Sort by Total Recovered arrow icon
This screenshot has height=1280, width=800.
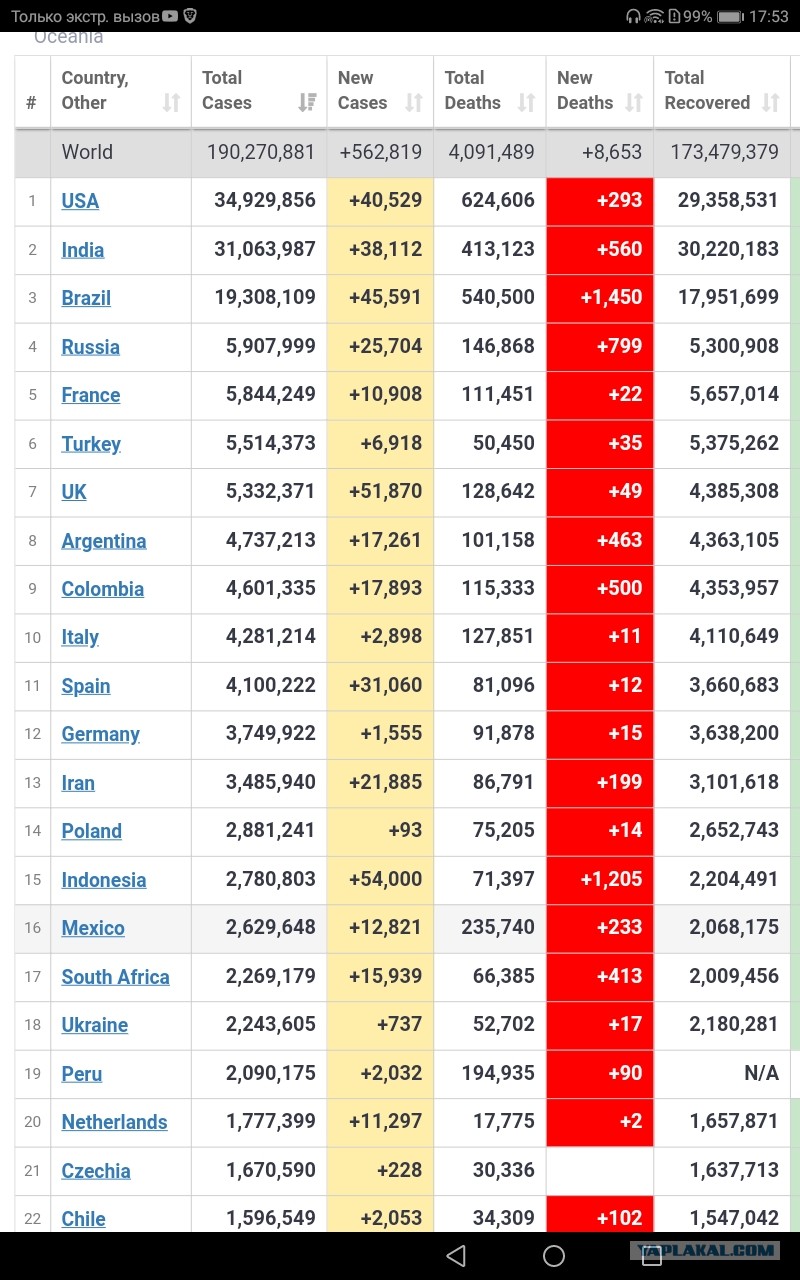pyautogui.click(x=770, y=103)
